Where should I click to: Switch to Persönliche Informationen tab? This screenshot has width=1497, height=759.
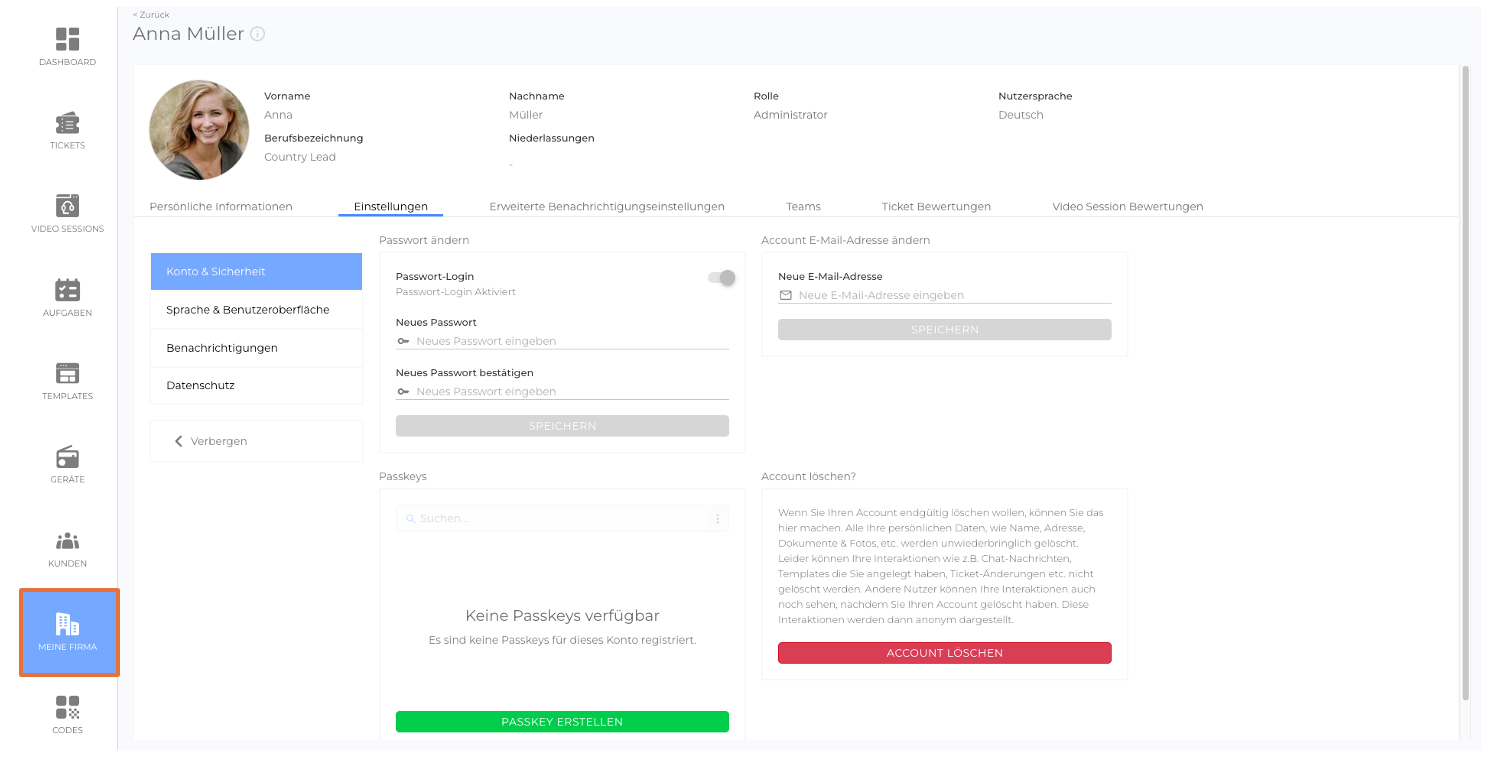click(221, 207)
